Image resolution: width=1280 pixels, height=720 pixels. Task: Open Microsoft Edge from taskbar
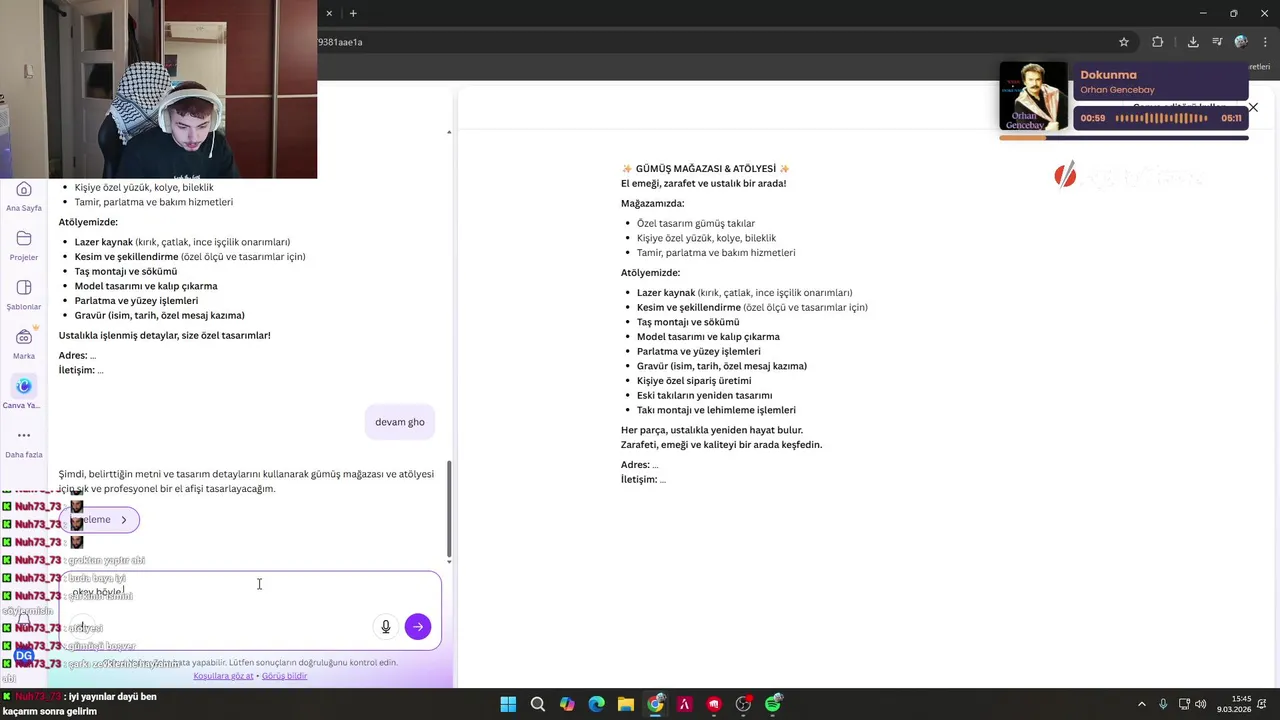[597, 704]
